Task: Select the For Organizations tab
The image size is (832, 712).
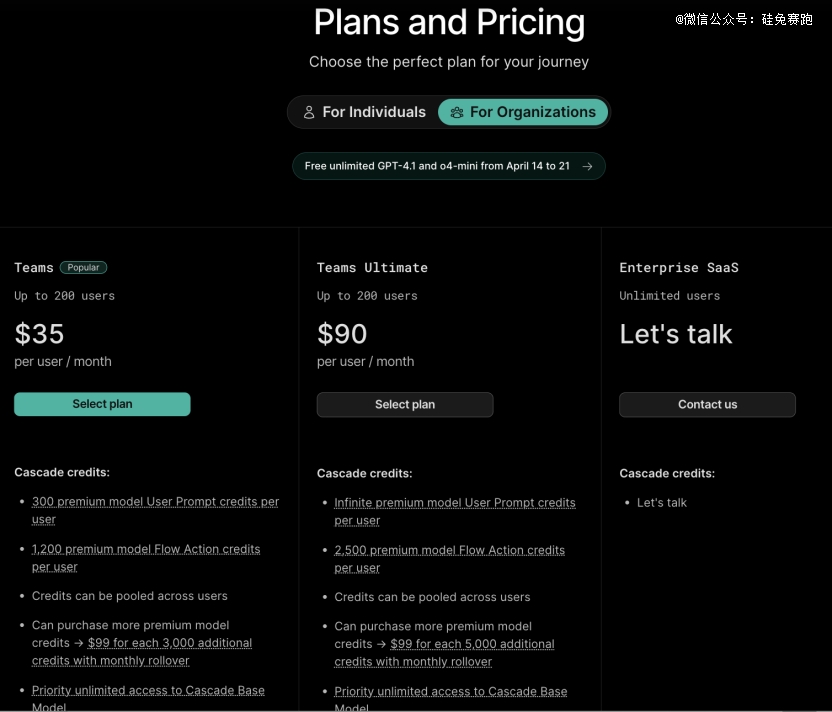Action: tap(523, 112)
